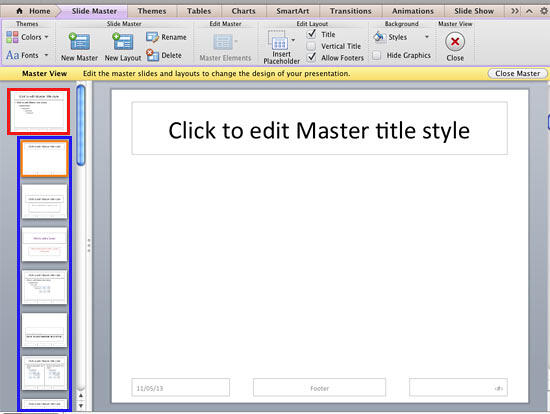
Task: Open the Tables tab
Action: (x=199, y=11)
